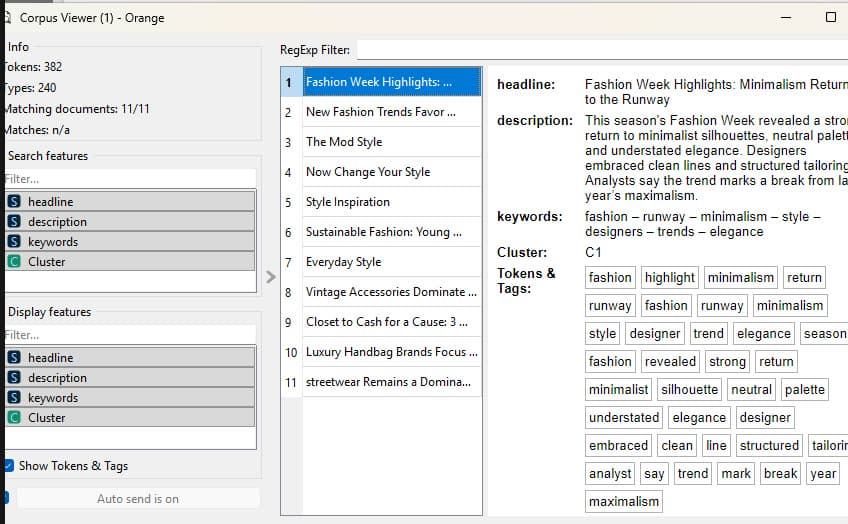
Task: Click the 'neutral' token tag
Action: coord(751,389)
